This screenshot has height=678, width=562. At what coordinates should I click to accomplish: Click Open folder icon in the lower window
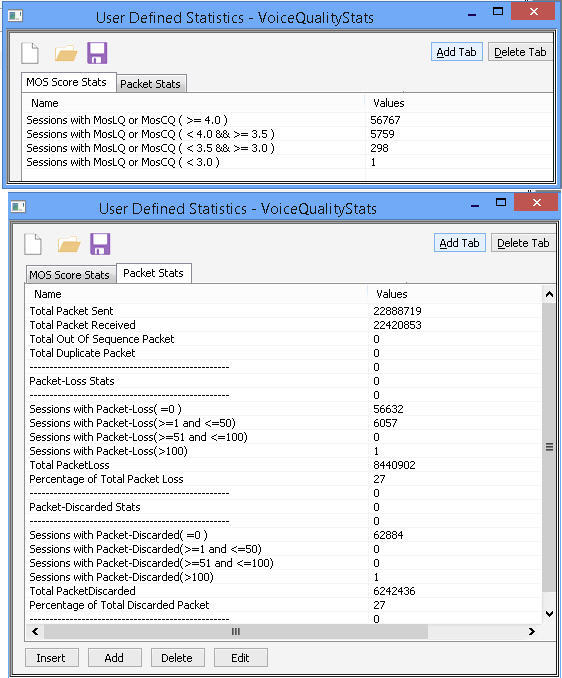click(x=69, y=244)
